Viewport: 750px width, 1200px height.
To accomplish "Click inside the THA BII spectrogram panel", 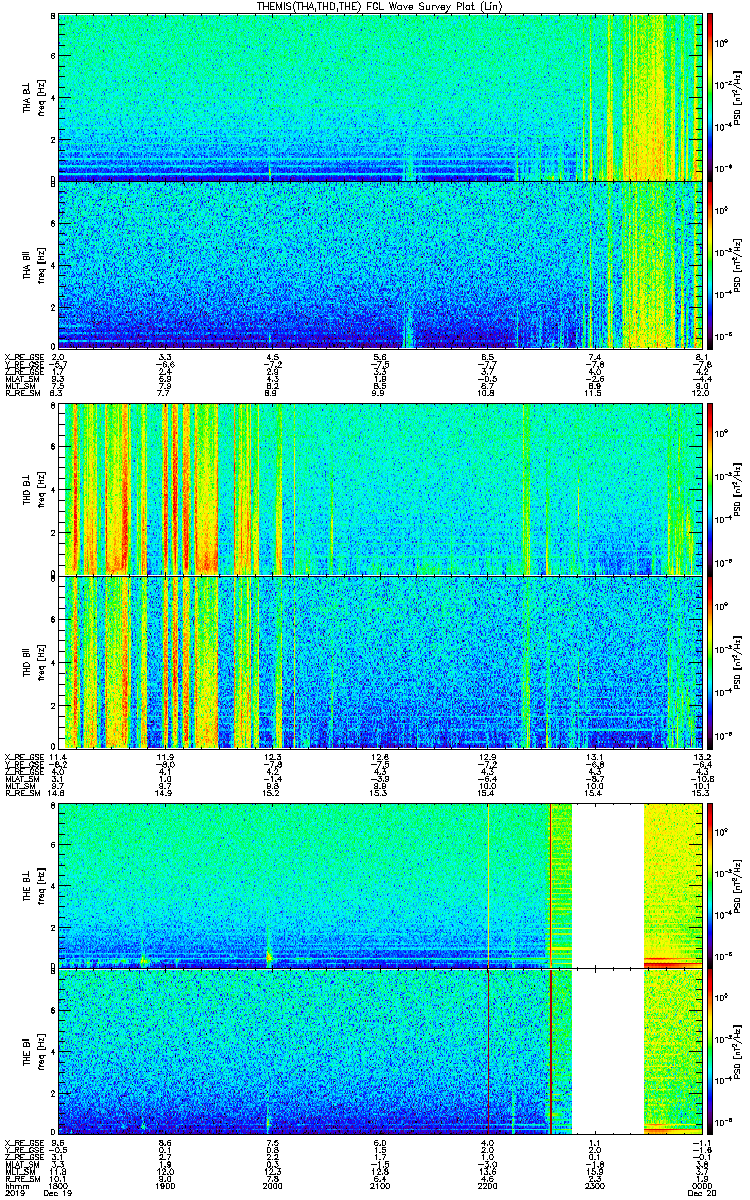I will pyautogui.click(x=382, y=264).
